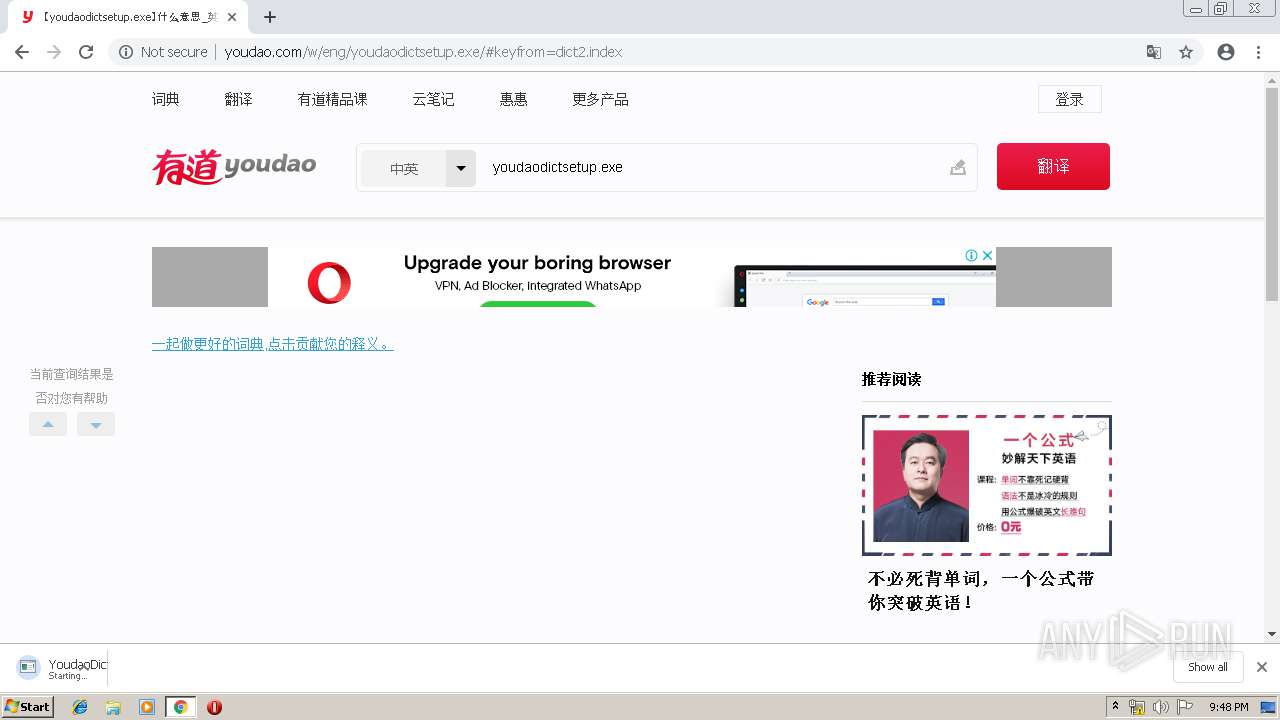The height and width of the screenshot is (720, 1280).
Task: Close the downloads bar
Action: pyautogui.click(x=1262, y=667)
